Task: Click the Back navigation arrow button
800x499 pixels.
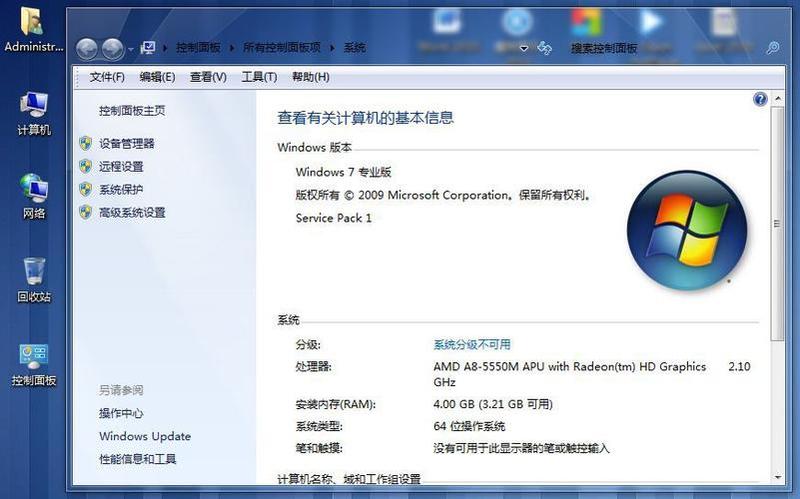Action: (87, 49)
